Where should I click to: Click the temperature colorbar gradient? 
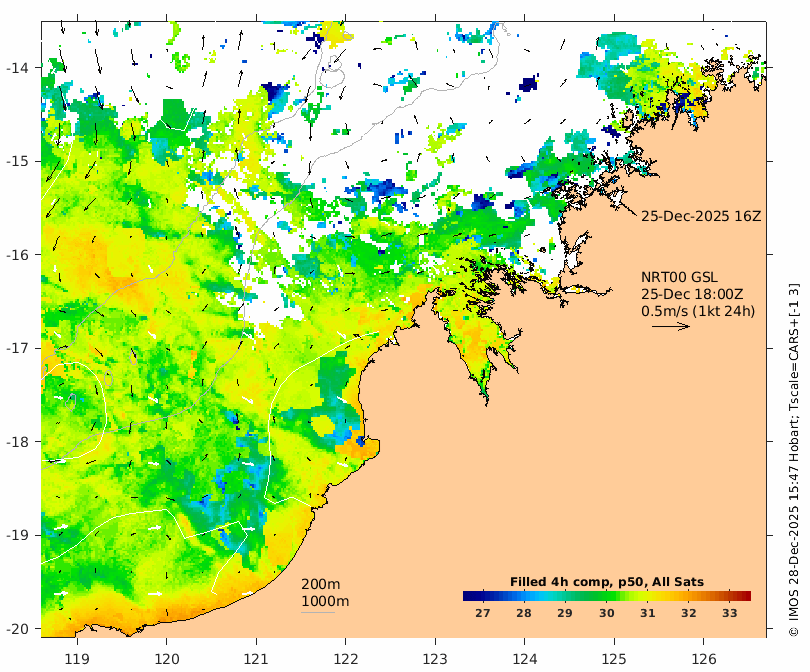[x=607, y=596]
